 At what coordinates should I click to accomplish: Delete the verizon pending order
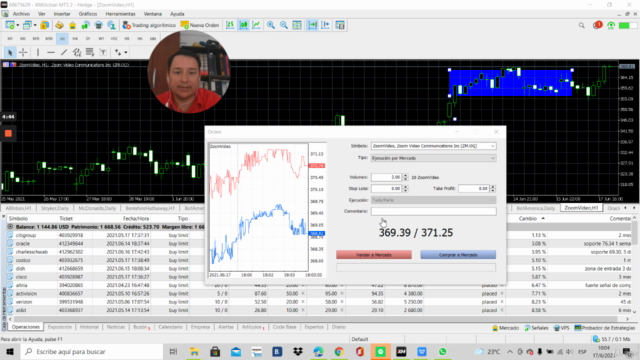(502, 302)
